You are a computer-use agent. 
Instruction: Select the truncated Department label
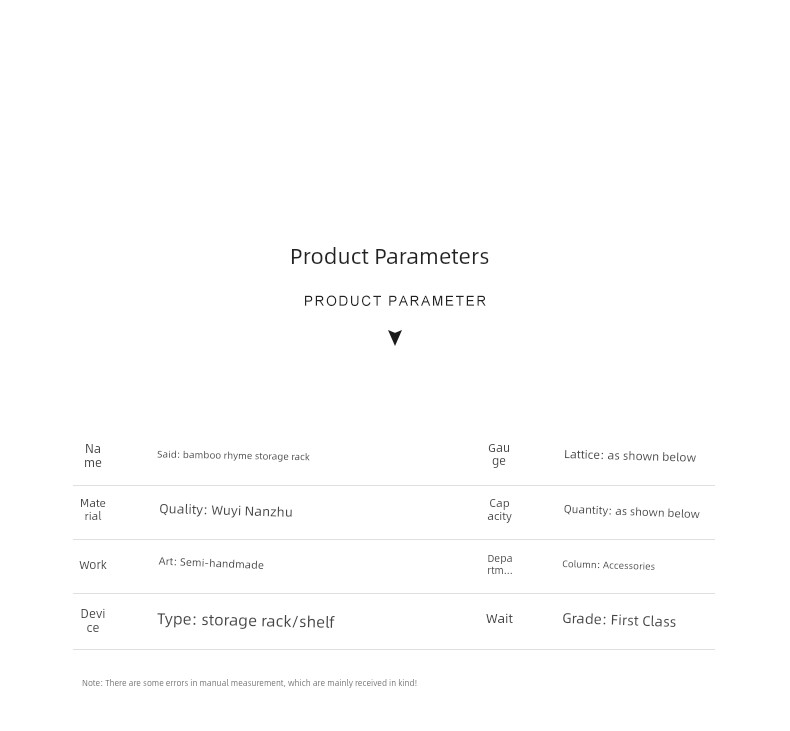pyautogui.click(x=500, y=564)
